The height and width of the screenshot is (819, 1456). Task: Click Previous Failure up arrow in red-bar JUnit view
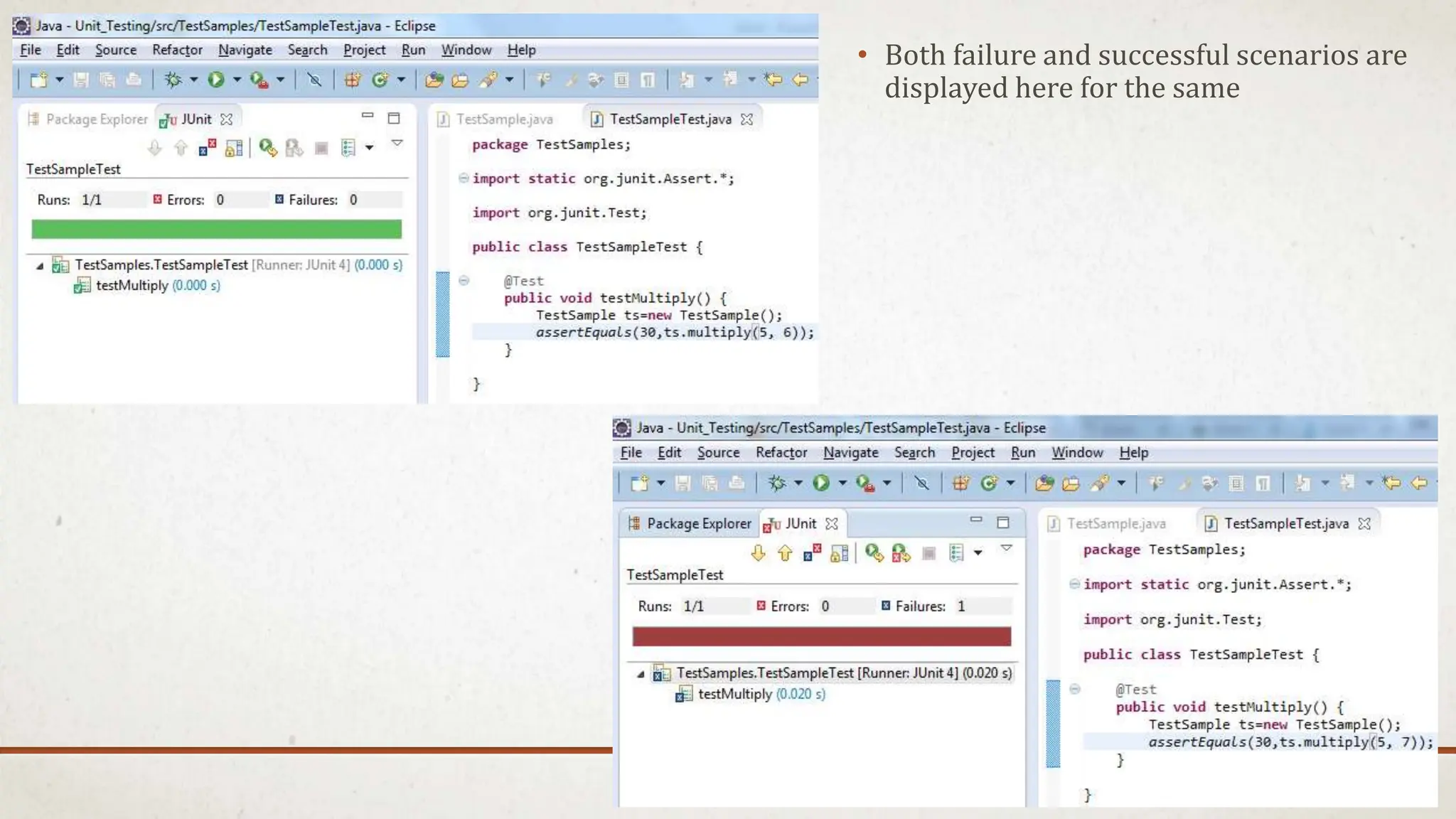[x=785, y=553]
